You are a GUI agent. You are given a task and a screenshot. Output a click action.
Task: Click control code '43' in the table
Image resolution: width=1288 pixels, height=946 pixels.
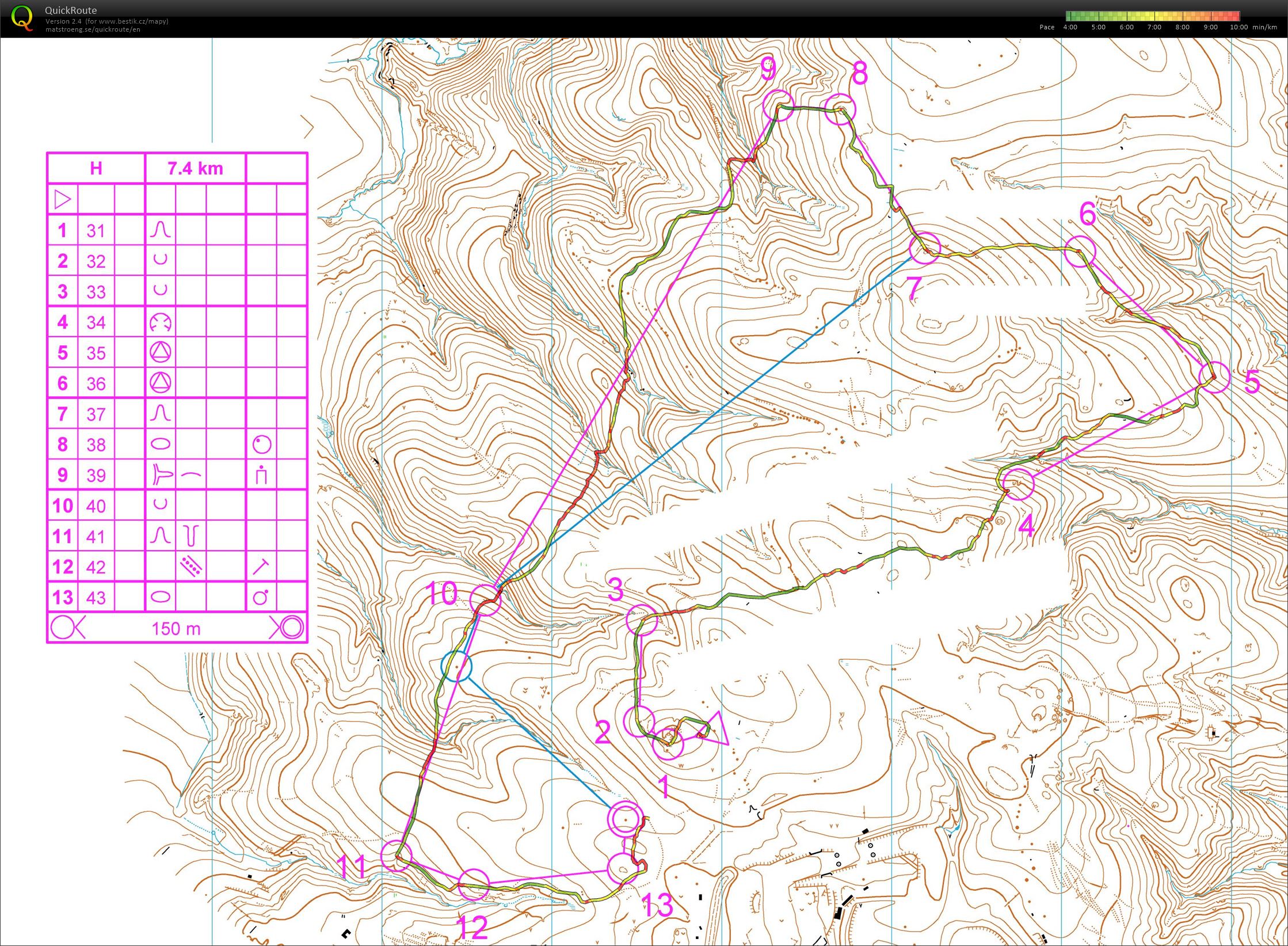click(96, 597)
